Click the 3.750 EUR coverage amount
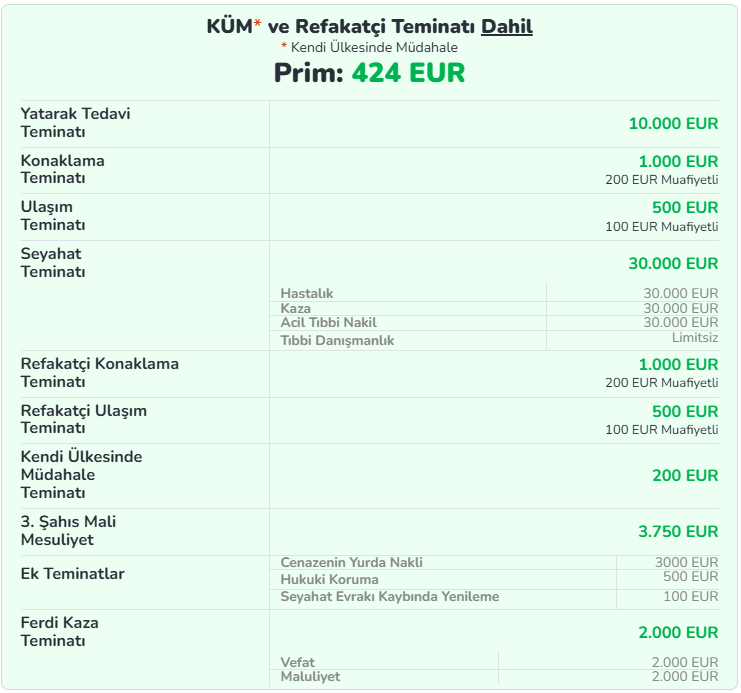Viewport: 741px width, 693px height. 678,531
